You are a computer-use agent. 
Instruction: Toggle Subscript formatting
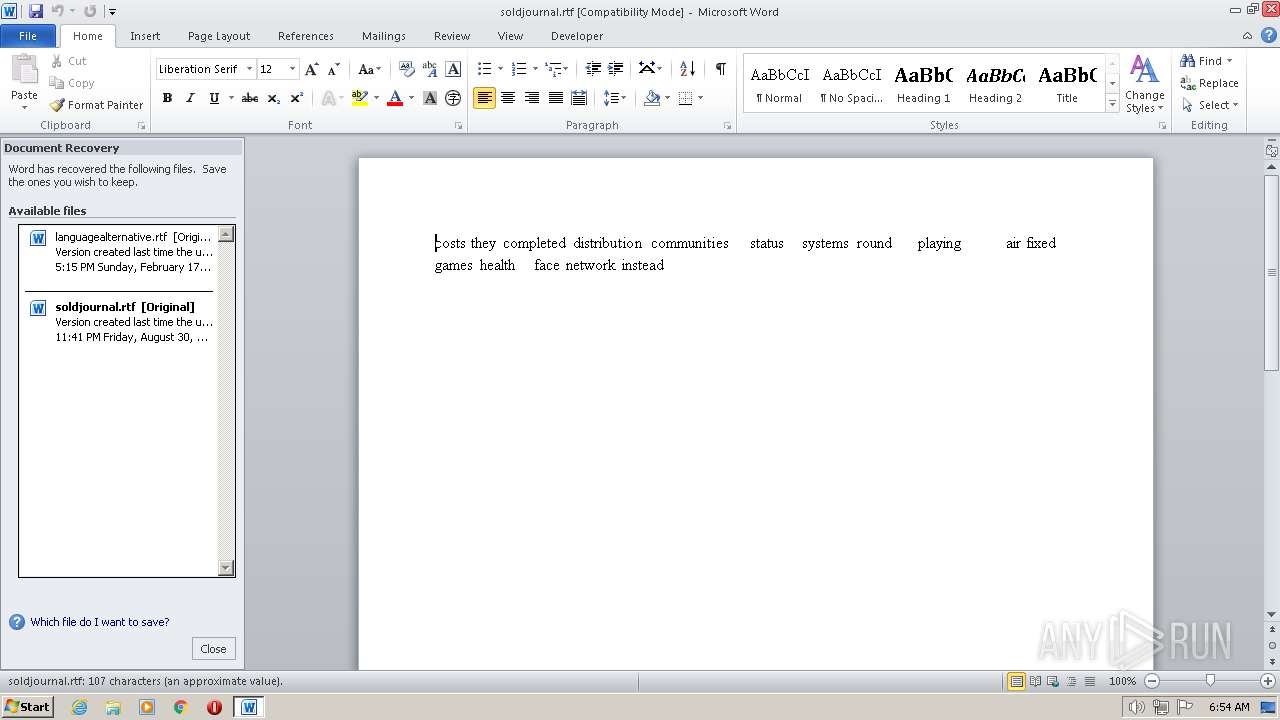point(274,98)
